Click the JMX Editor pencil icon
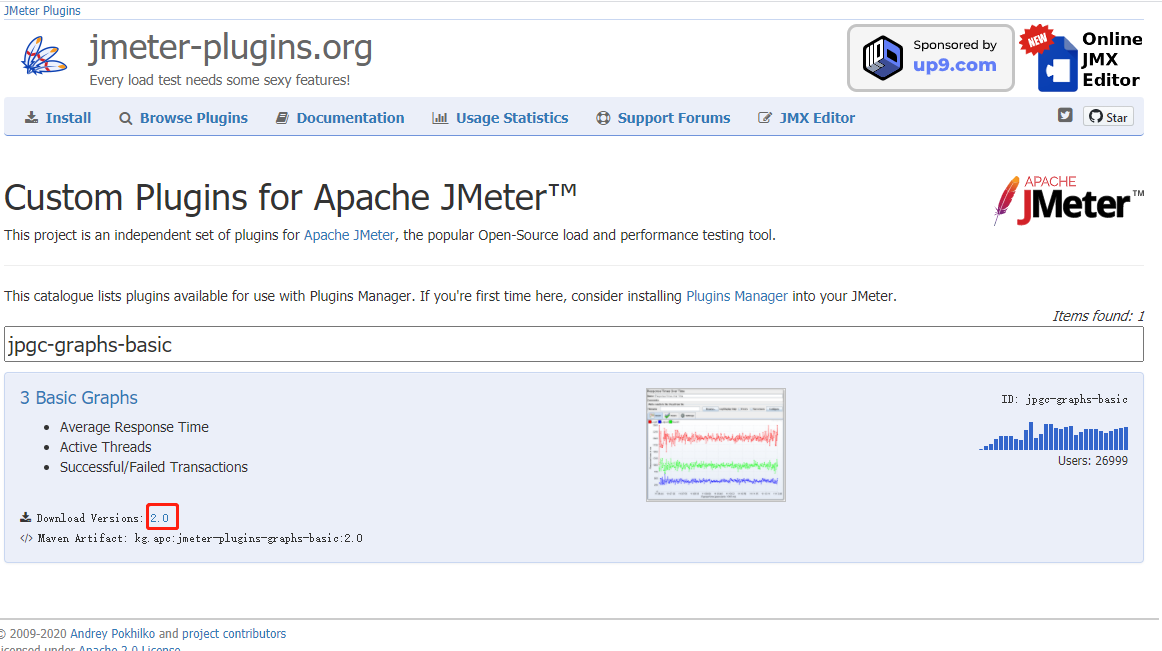 [x=765, y=118]
